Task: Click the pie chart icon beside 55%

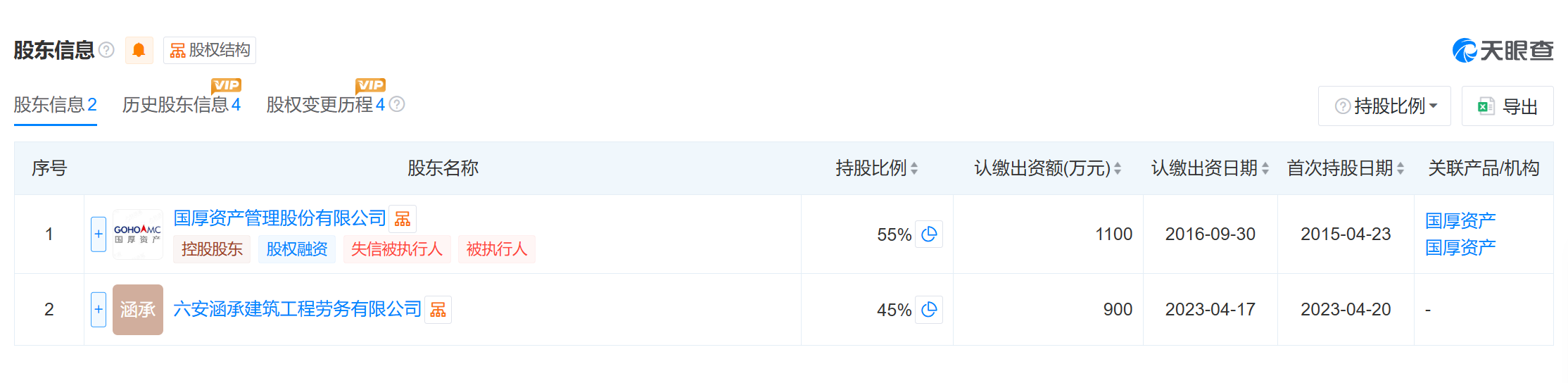Action: tap(929, 234)
